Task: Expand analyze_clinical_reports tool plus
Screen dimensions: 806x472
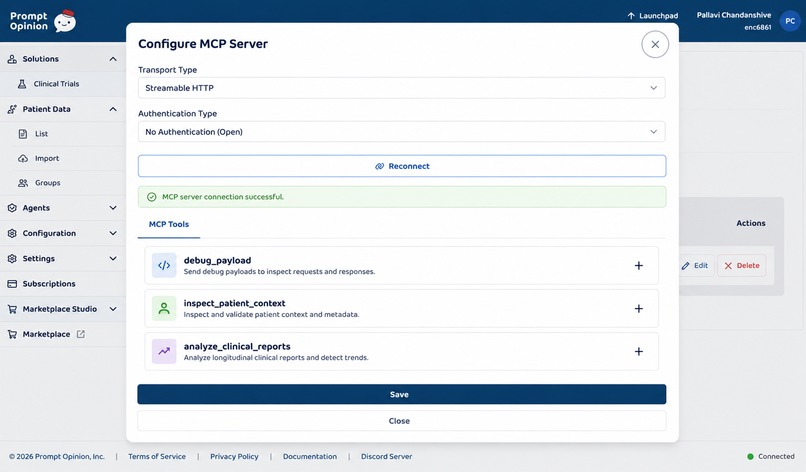Action: click(x=638, y=352)
